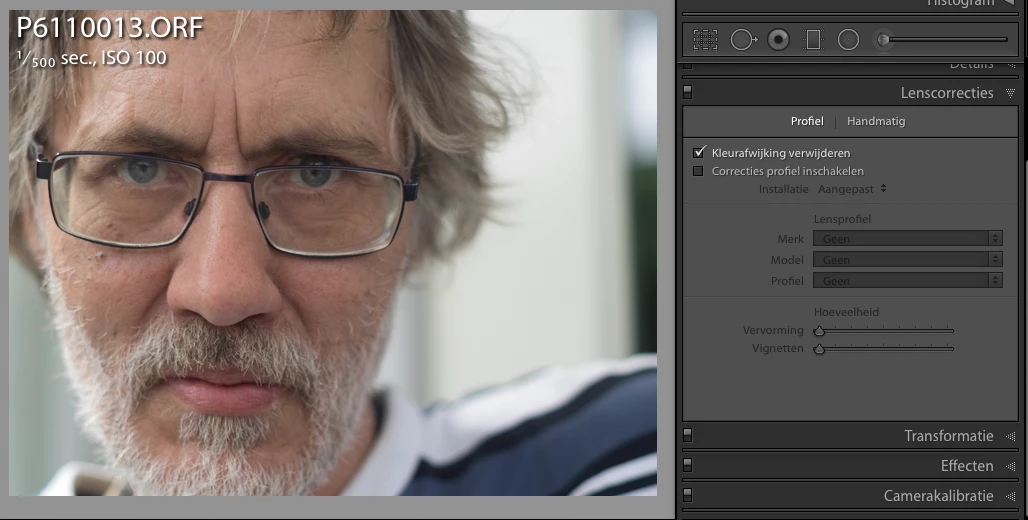Screen dimensions: 1028x520
Task: Expand the Transformatie panel triangle
Action: pos(1010,436)
